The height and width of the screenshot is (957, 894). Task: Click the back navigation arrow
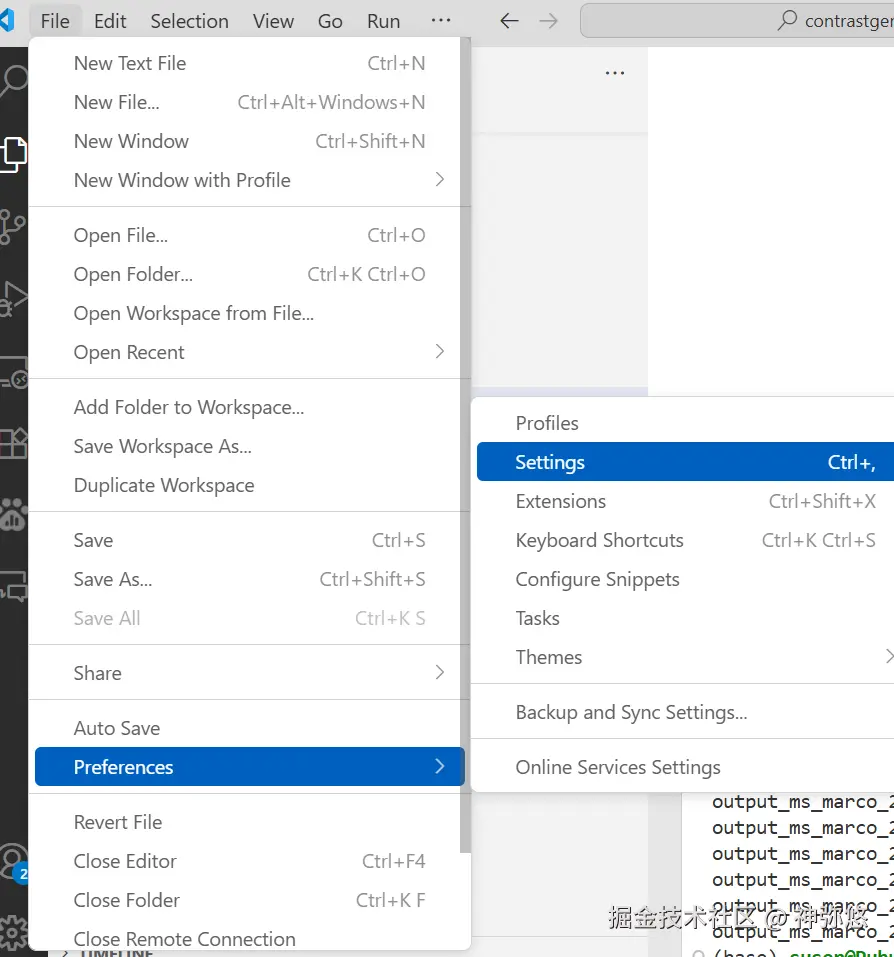(x=509, y=21)
